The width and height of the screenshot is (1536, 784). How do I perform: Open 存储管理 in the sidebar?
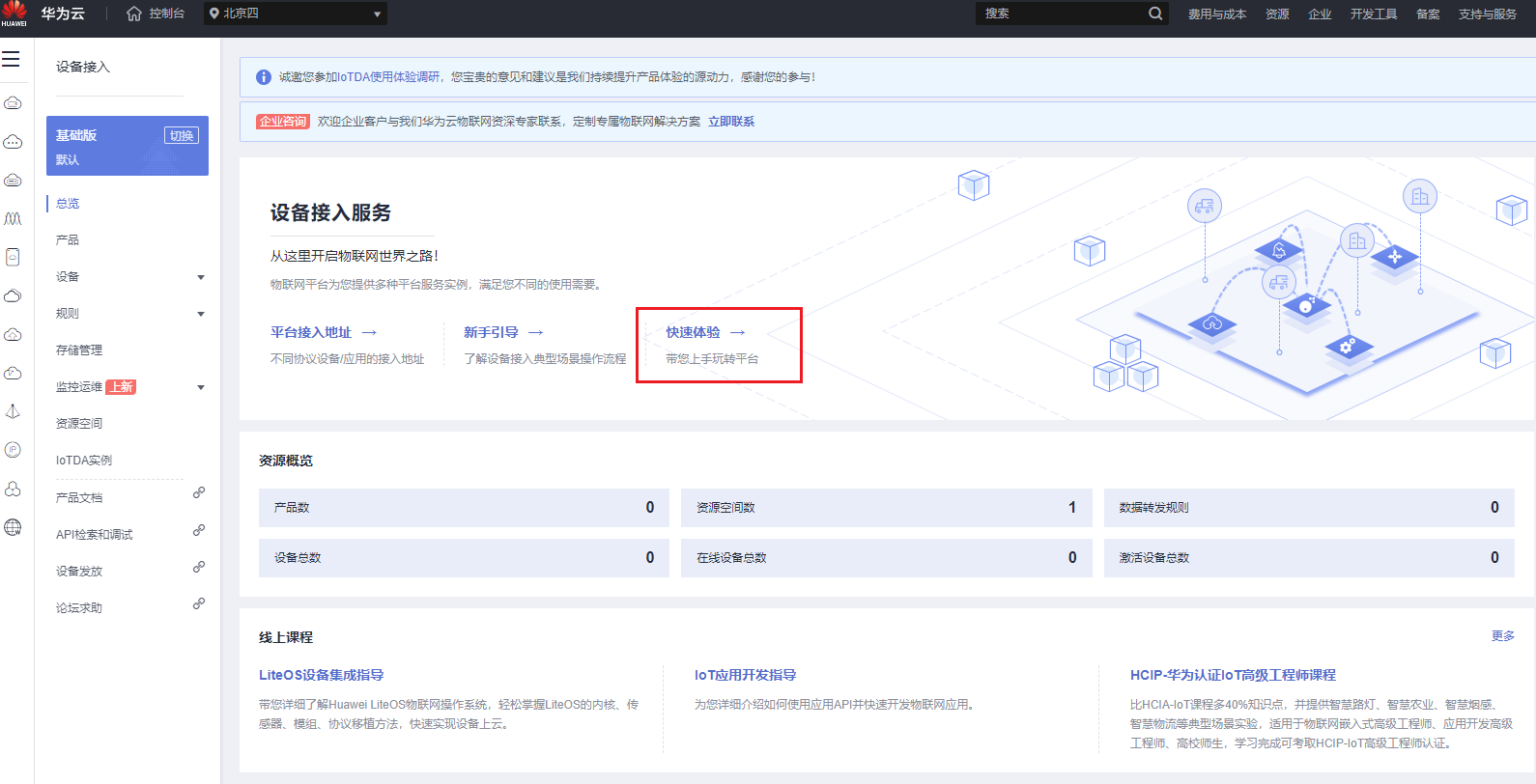coord(79,350)
